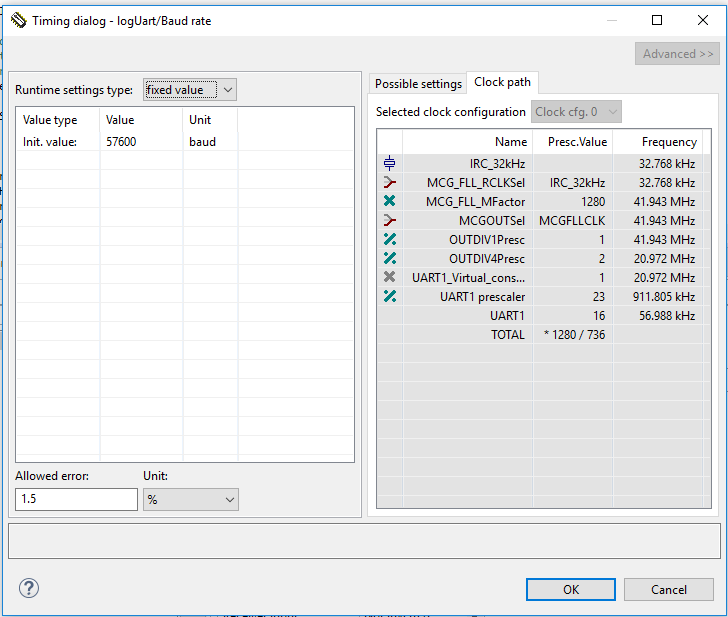This screenshot has height=617, width=728.
Task: Switch to the Clock path tab
Action: [502, 82]
